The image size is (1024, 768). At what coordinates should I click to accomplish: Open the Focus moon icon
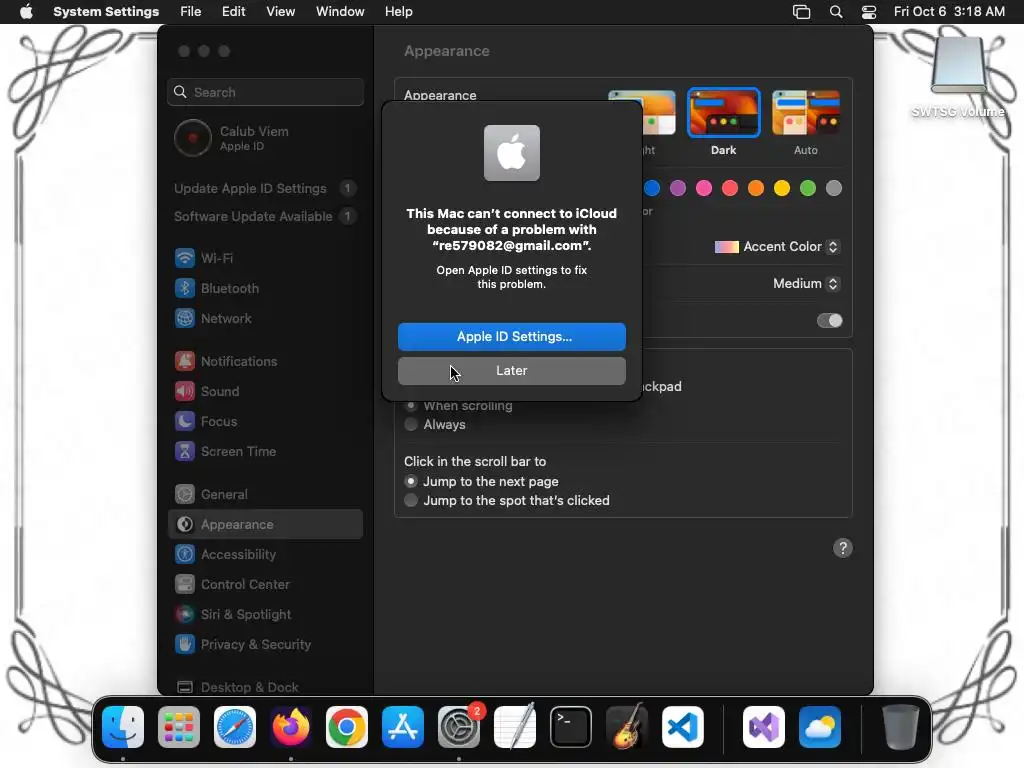click(185, 421)
